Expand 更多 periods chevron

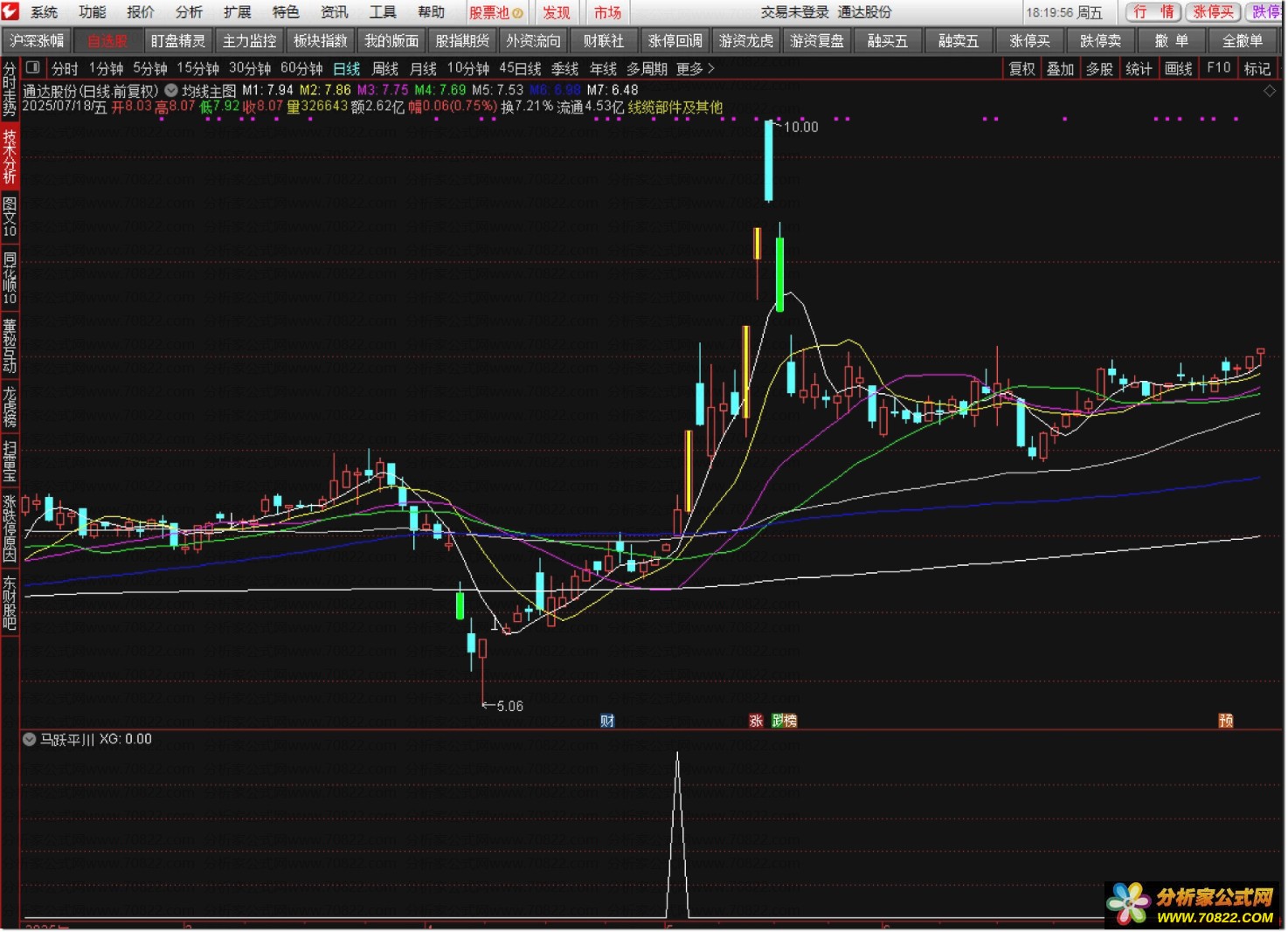[696, 68]
